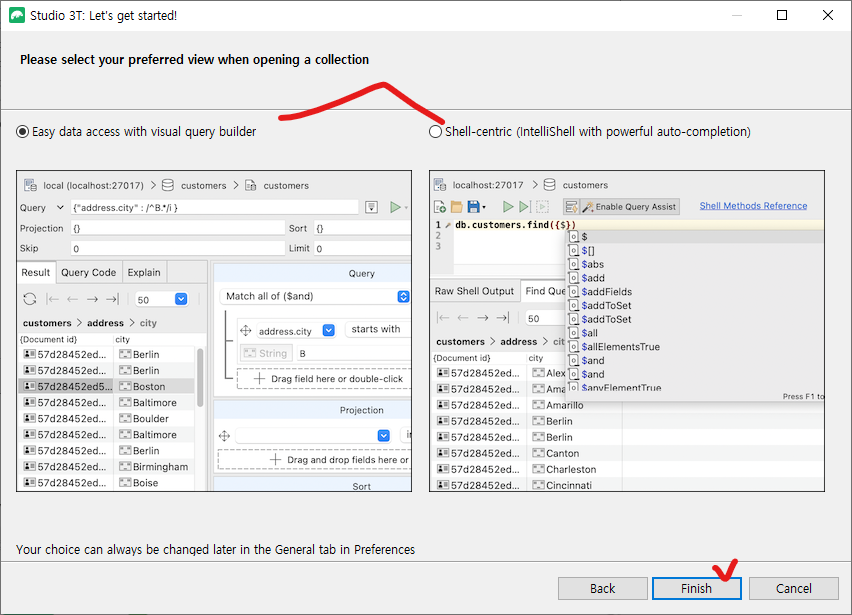Switch to the Find Que tab in shell preview
Image resolution: width=852 pixels, height=615 pixels.
544,291
